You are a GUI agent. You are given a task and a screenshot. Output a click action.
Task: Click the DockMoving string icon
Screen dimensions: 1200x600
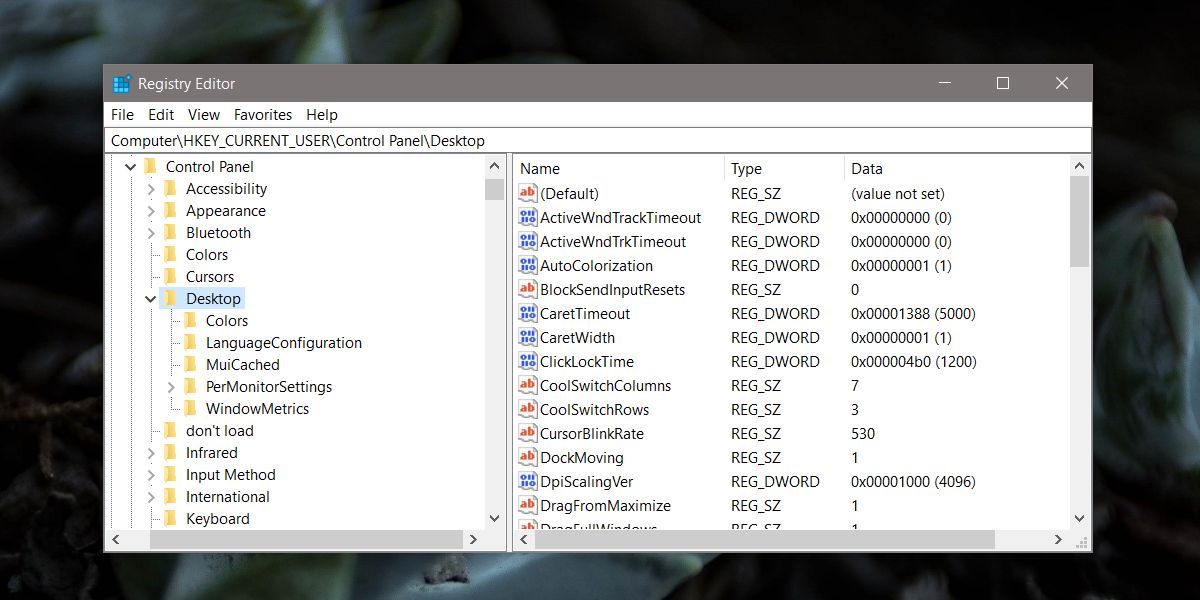528,457
